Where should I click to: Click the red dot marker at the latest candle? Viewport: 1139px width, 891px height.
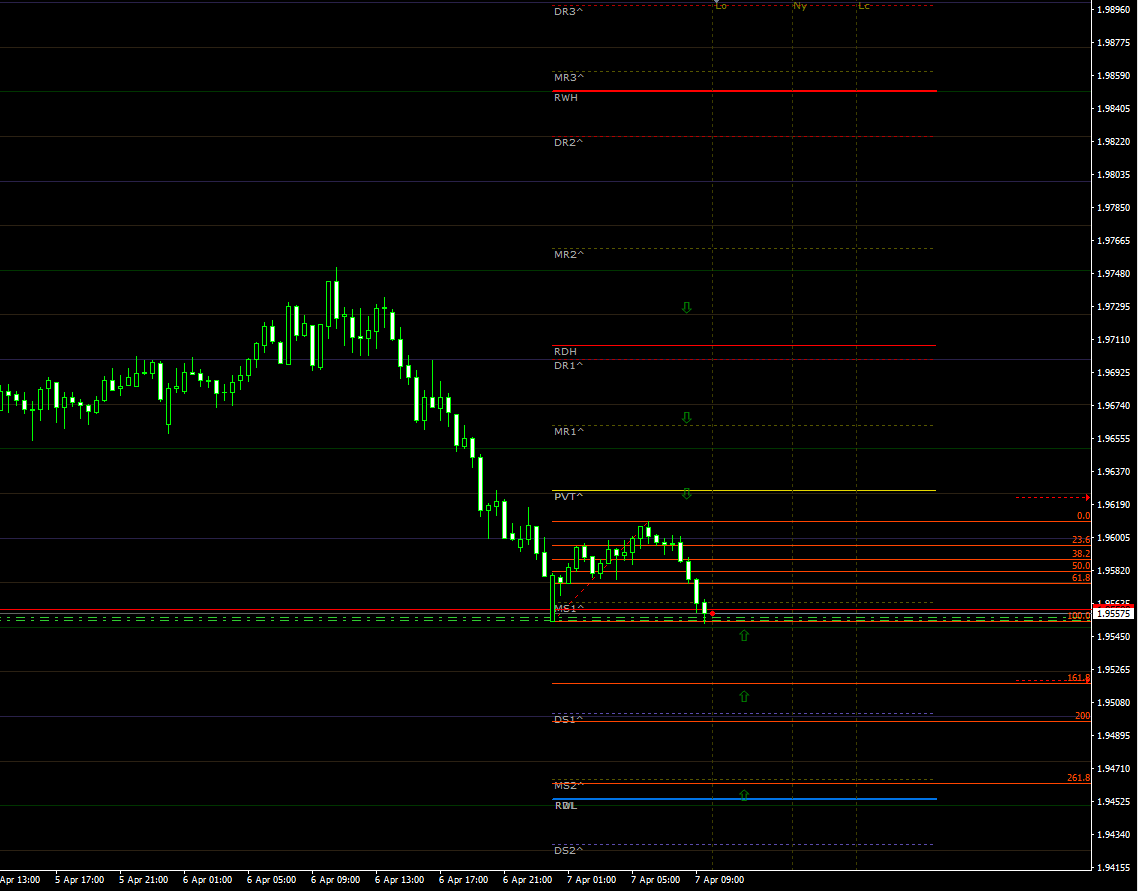point(713,614)
